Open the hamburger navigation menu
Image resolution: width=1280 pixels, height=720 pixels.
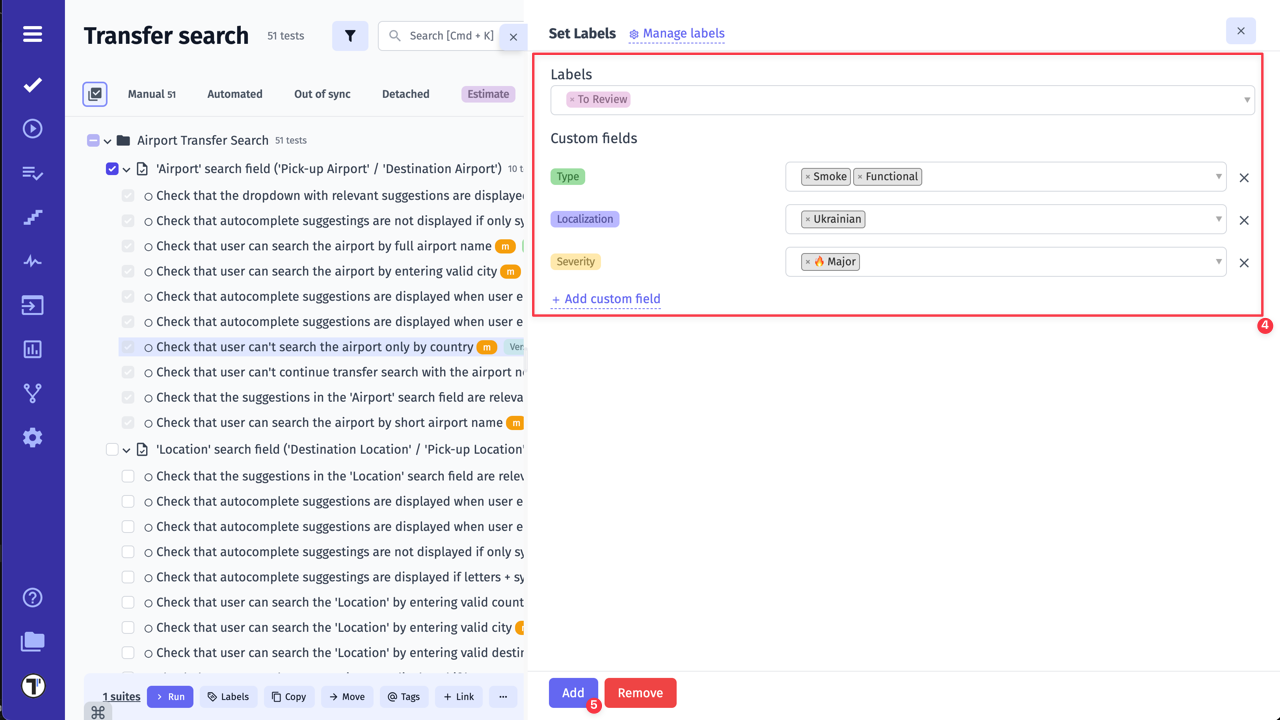[33, 33]
